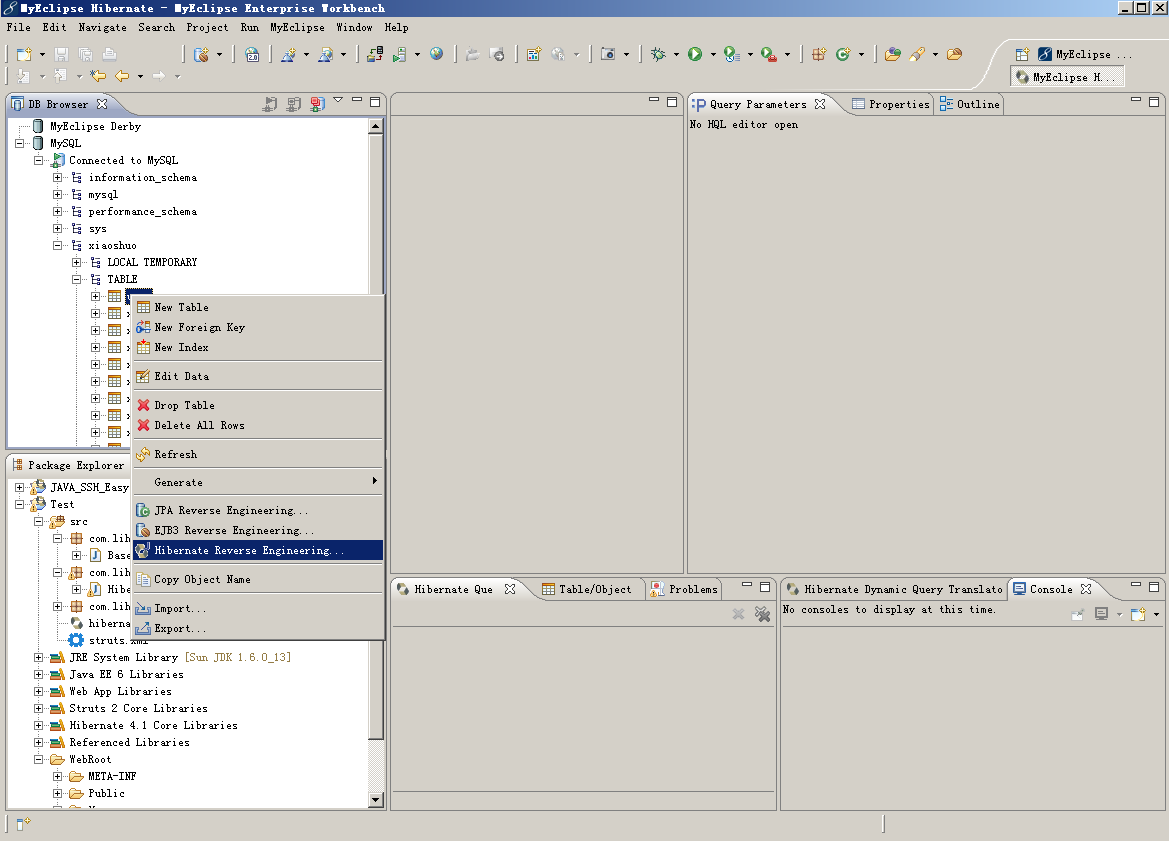Click the New Package icon in toolbar
Screen dimensions: 1169x841
point(818,54)
